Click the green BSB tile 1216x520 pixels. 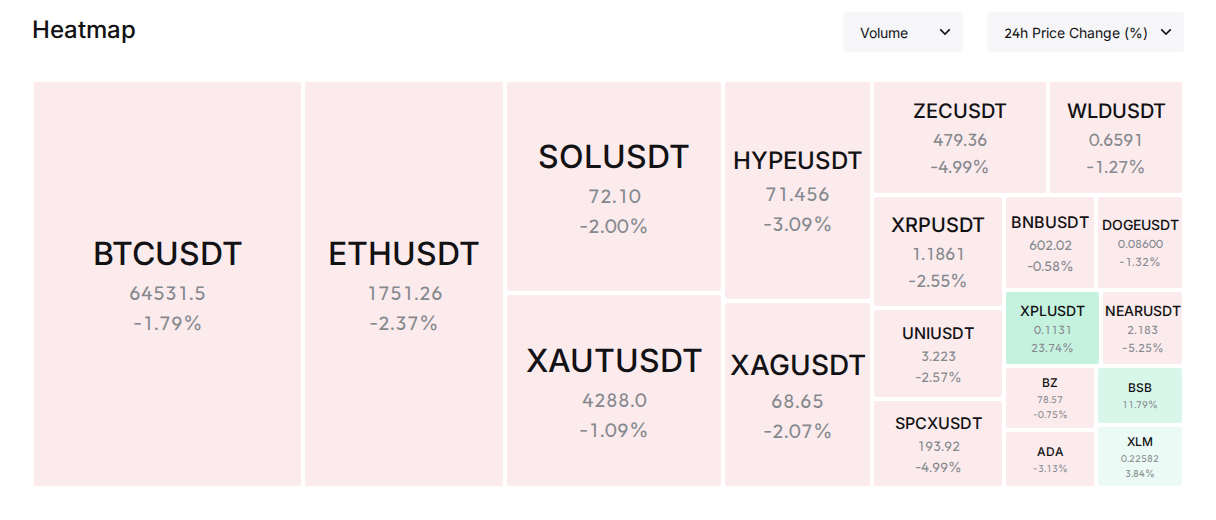click(1140, 395)
